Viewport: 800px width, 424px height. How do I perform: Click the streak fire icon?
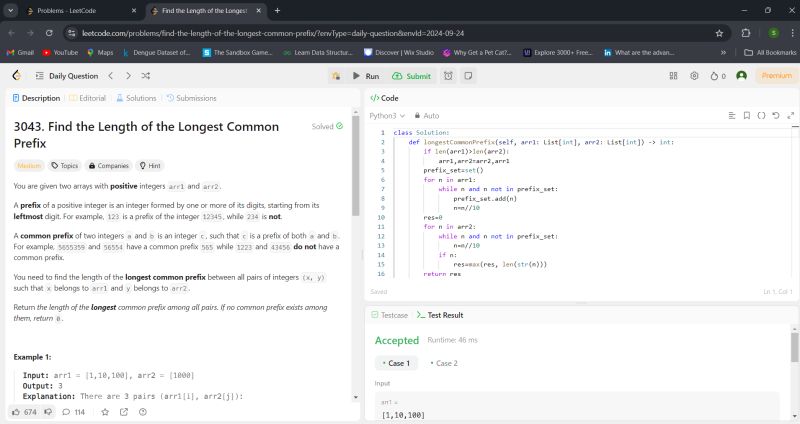(x=717, y=76)
